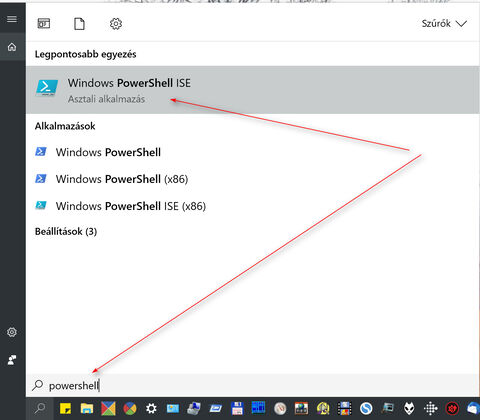The width and height of the screenshot is (480, 420).
Task: Launch Windows PowerShell ISE best match
Action: (x=253, y=90)
